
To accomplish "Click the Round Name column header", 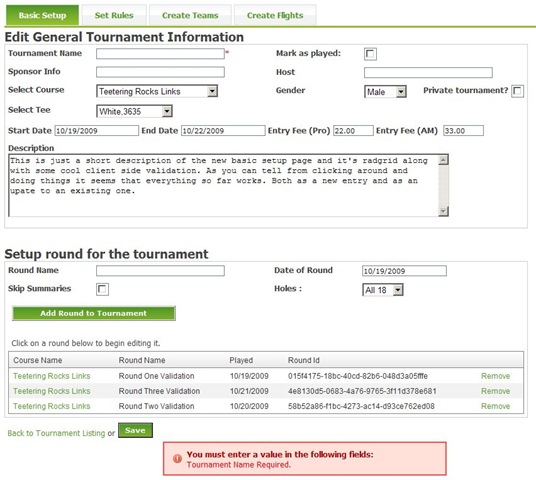I will 142,360.
